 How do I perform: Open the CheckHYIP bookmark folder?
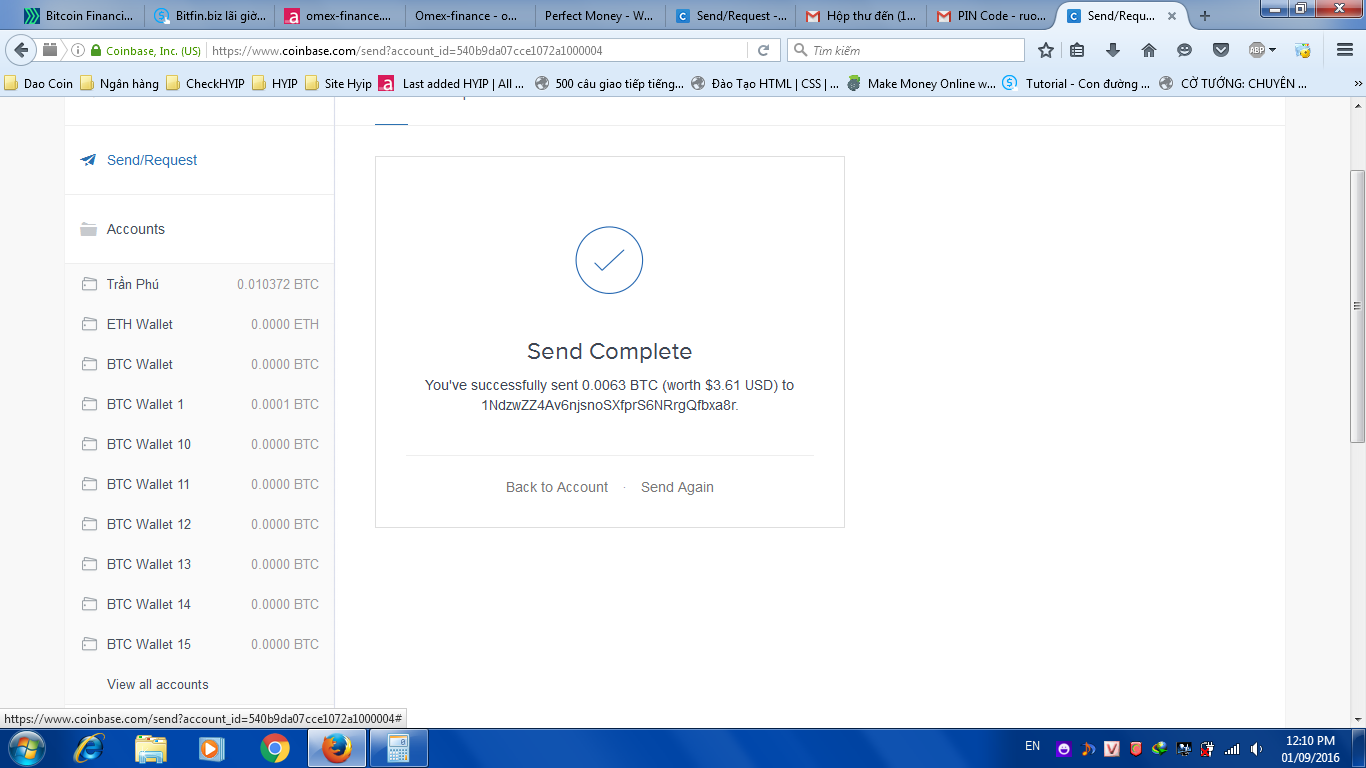click(x=205, y=84)
